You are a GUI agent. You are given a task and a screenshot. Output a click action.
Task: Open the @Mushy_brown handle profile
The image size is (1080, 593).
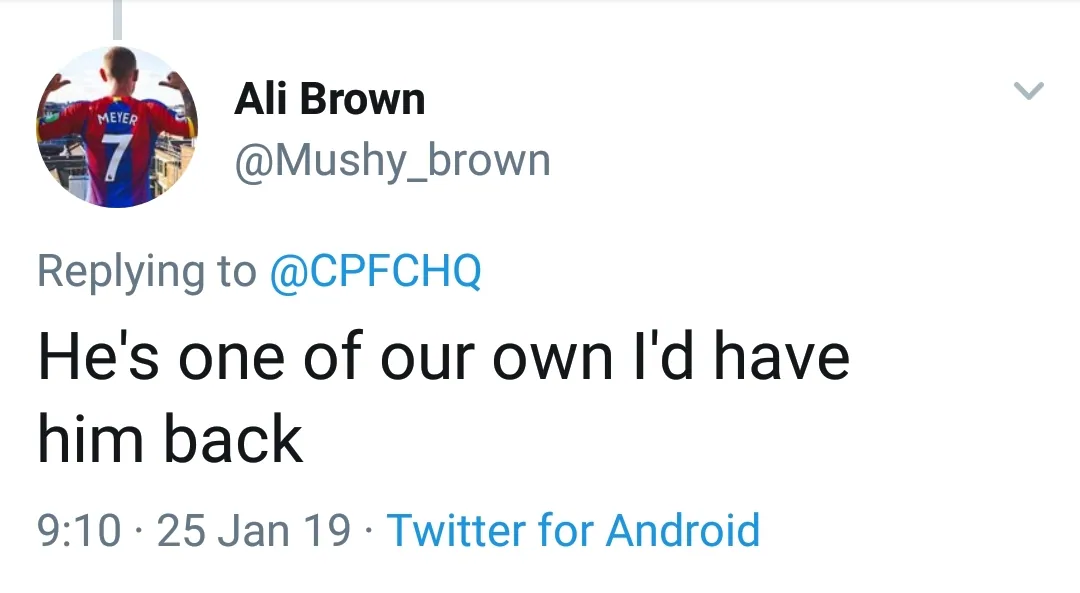pos(392,160)
